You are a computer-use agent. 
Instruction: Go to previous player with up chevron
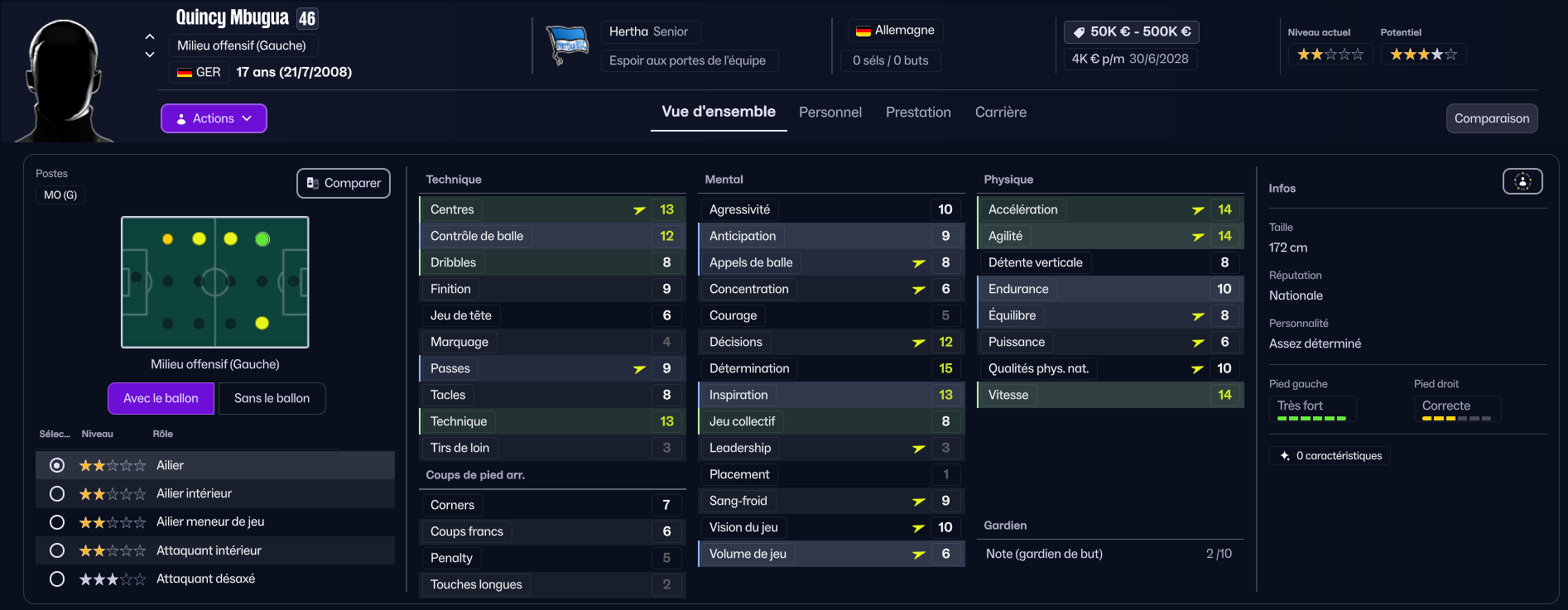[x=150, y=36]
